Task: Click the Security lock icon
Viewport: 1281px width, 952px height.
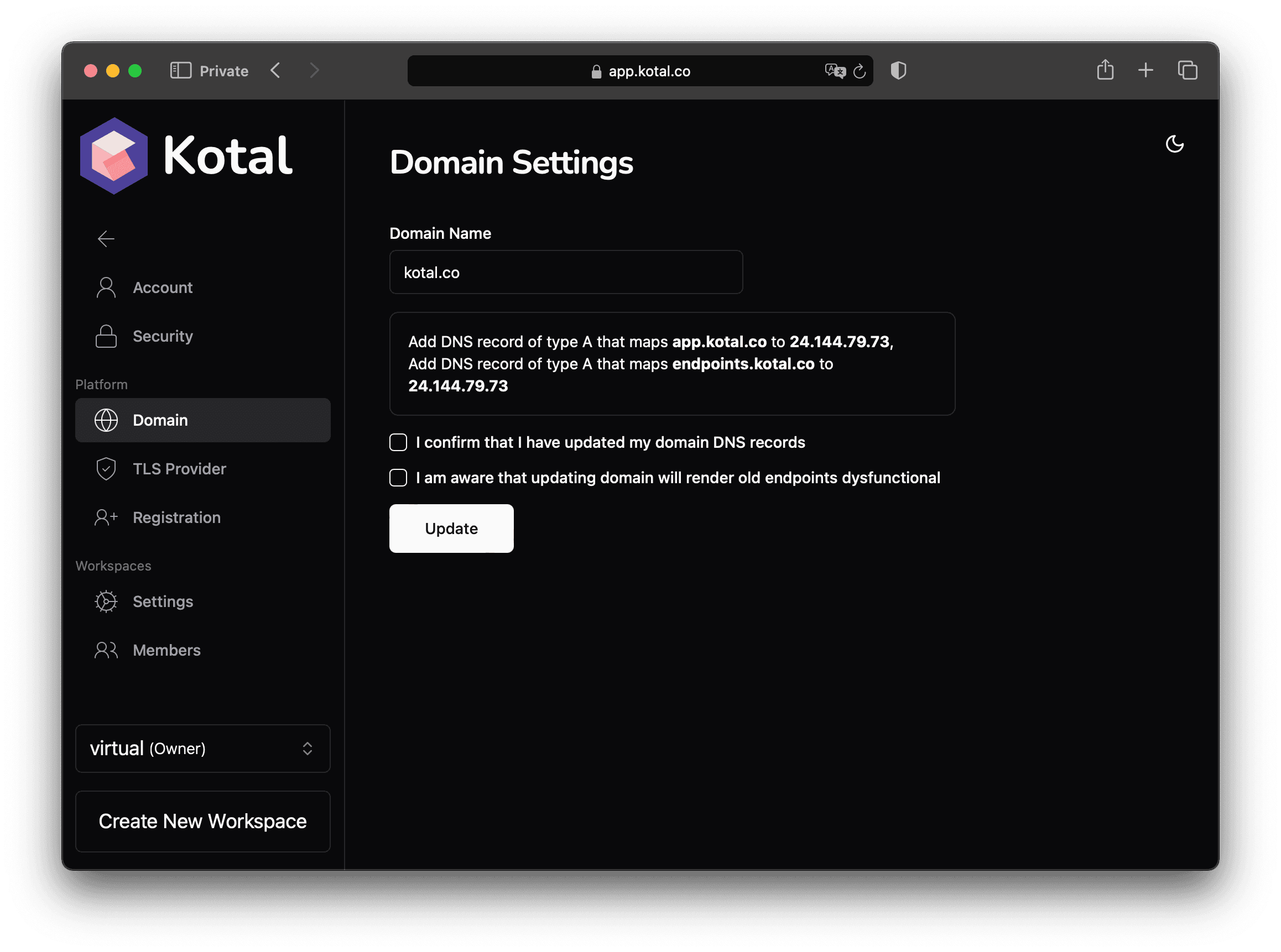Action: pyautogui.click(x=106, y=336)
